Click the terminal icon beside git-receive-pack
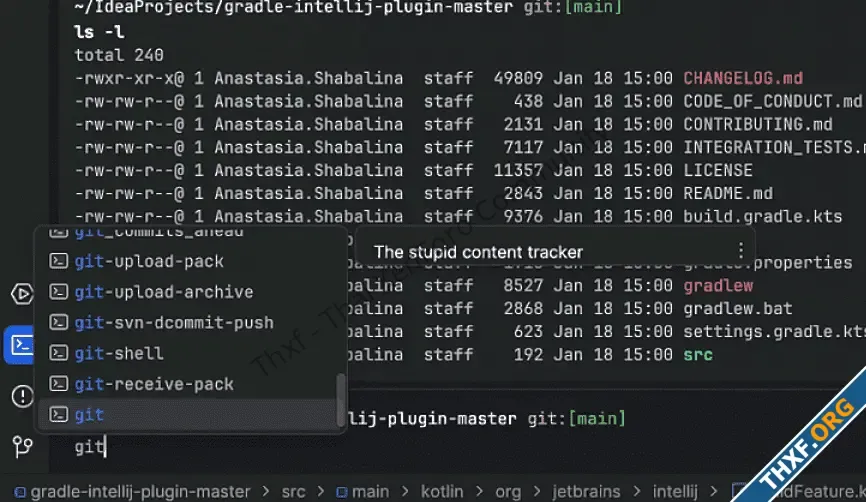The height and width of the screenshot is (502, 866). (59, 384)
